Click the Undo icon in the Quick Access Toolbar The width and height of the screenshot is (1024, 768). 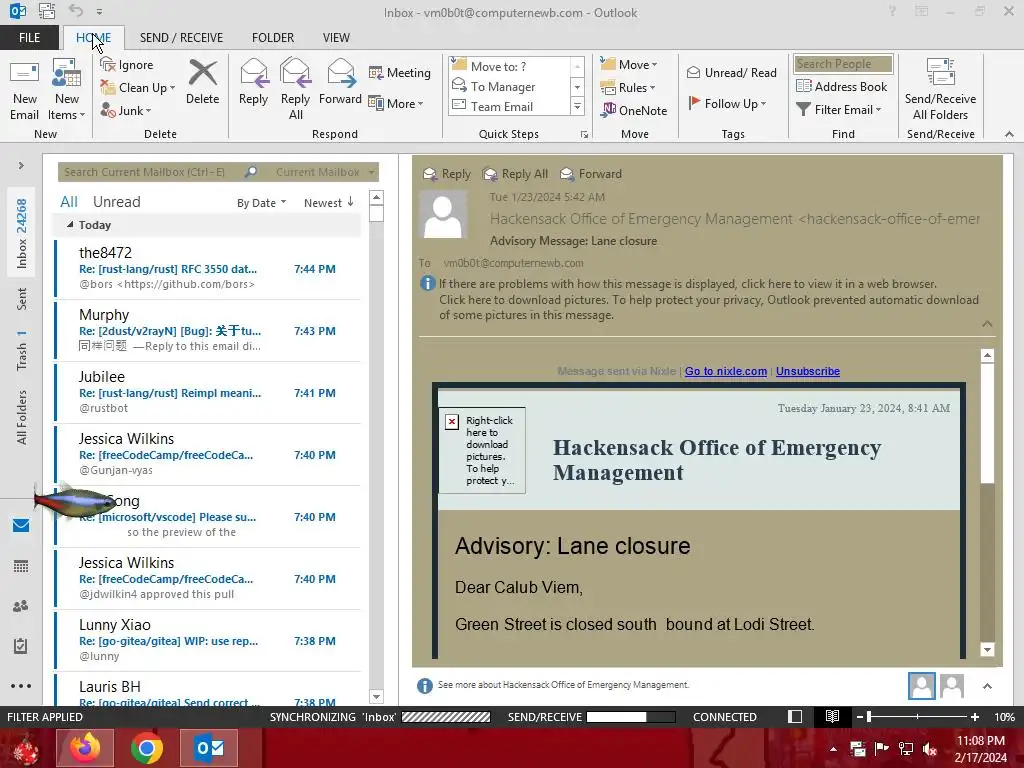pos(76,11)
